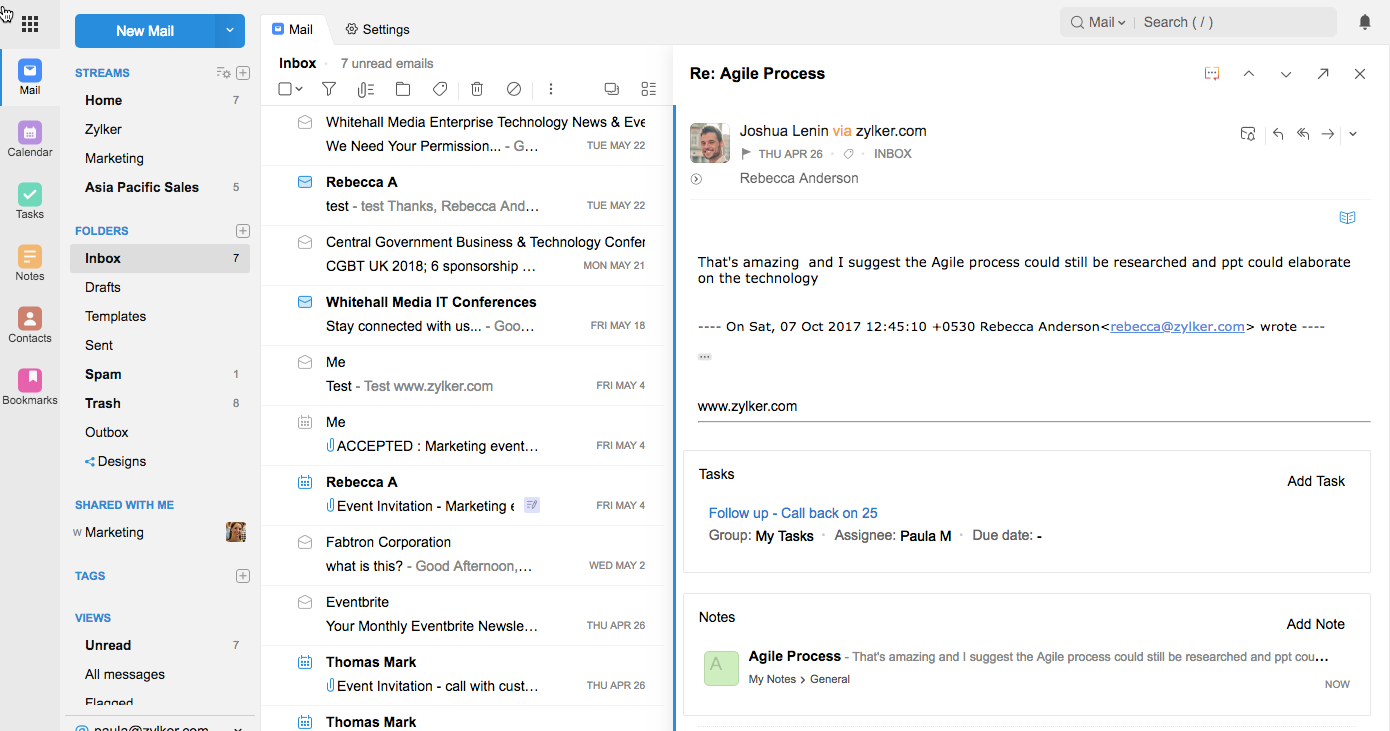
Task: Click the comment icon beside Re: Agile Process
Action: pos(1212,74)
